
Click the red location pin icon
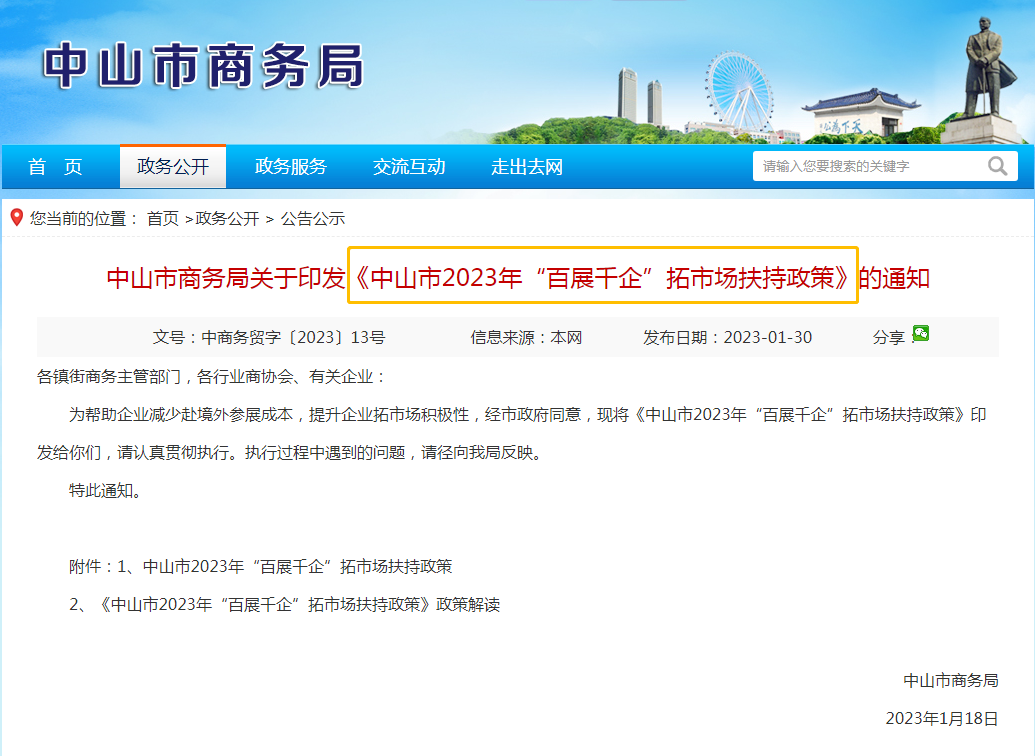pyautogui.click(x=15, y=218)
